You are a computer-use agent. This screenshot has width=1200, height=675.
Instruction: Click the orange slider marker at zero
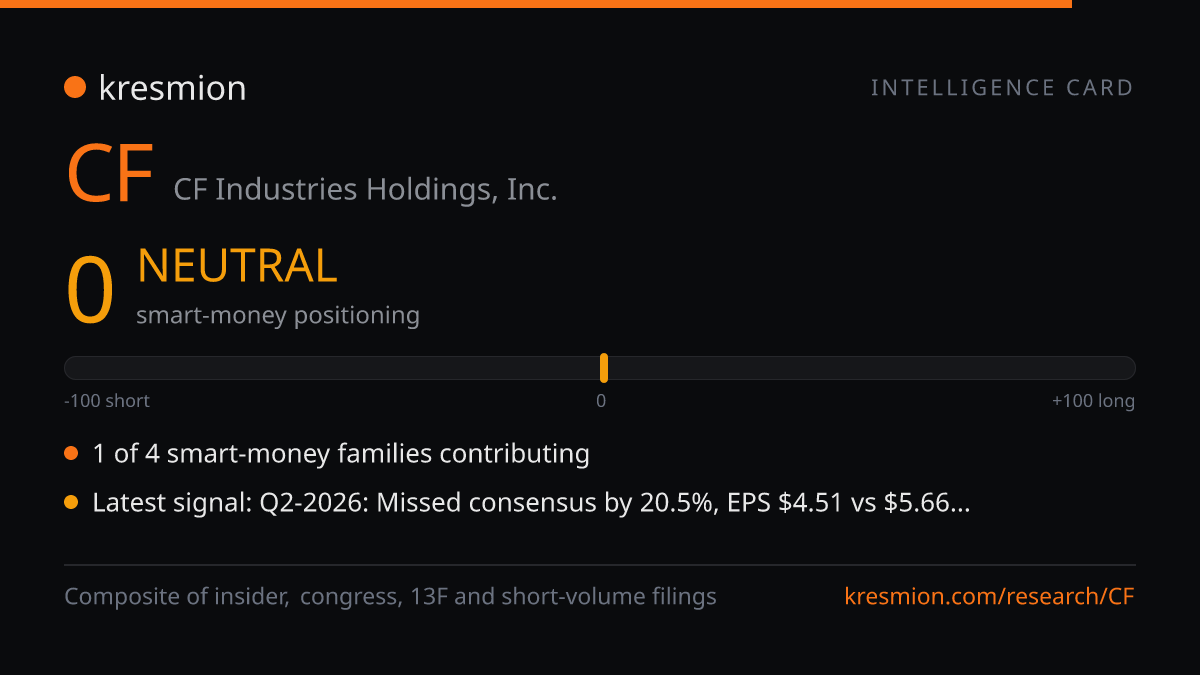click(604, 368)
